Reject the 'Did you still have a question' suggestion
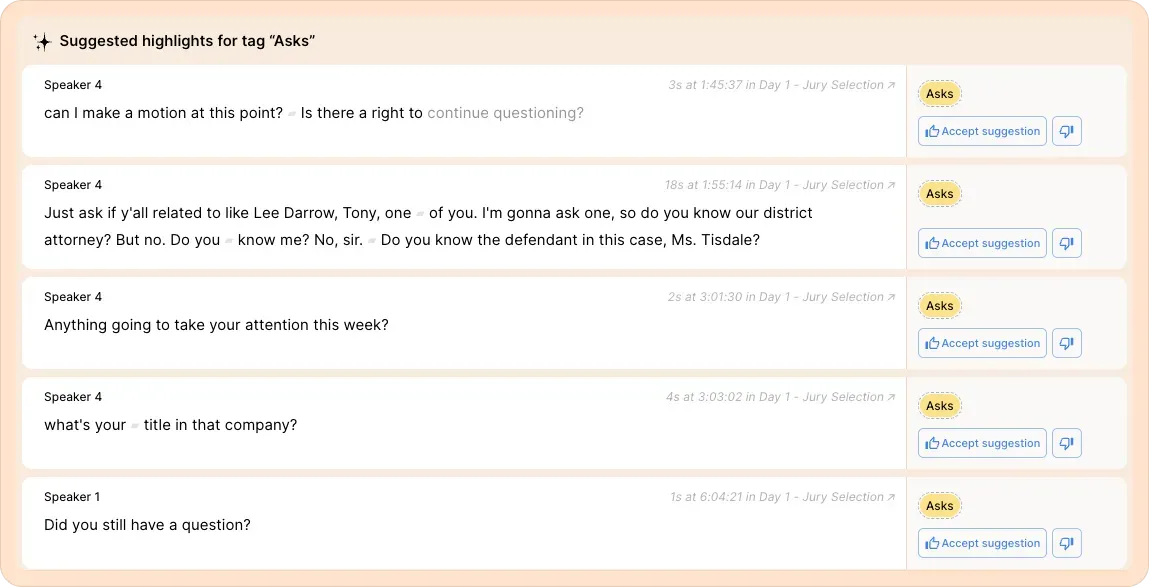 coord(1066,543)
